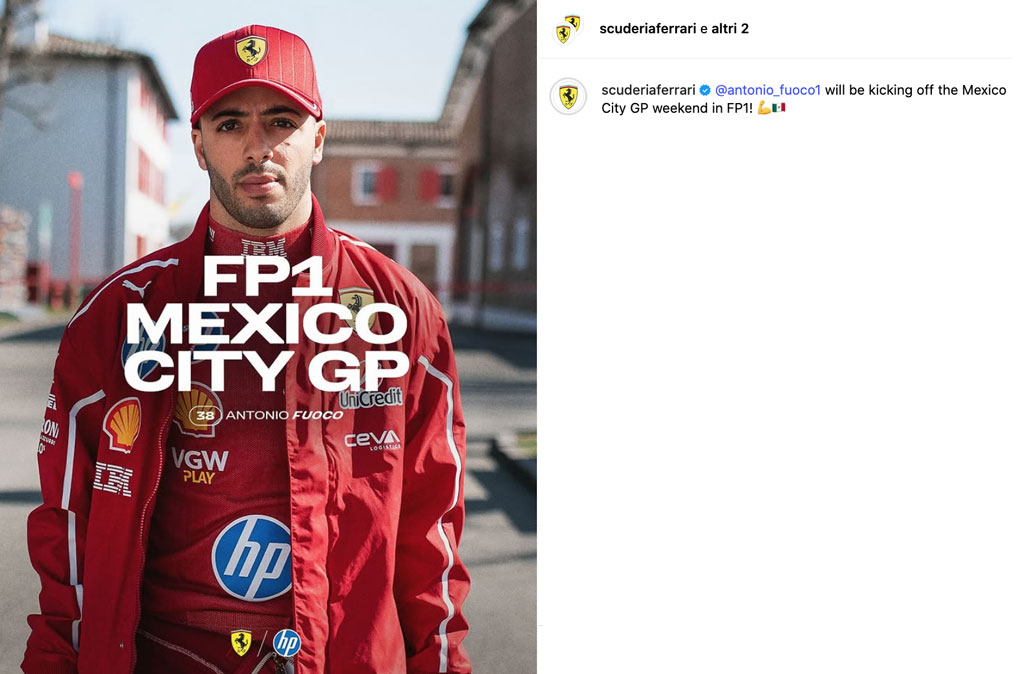1024x674 pixels.
Task: Click the Mexico flag emoji in caption
Action: pos(778,108)
